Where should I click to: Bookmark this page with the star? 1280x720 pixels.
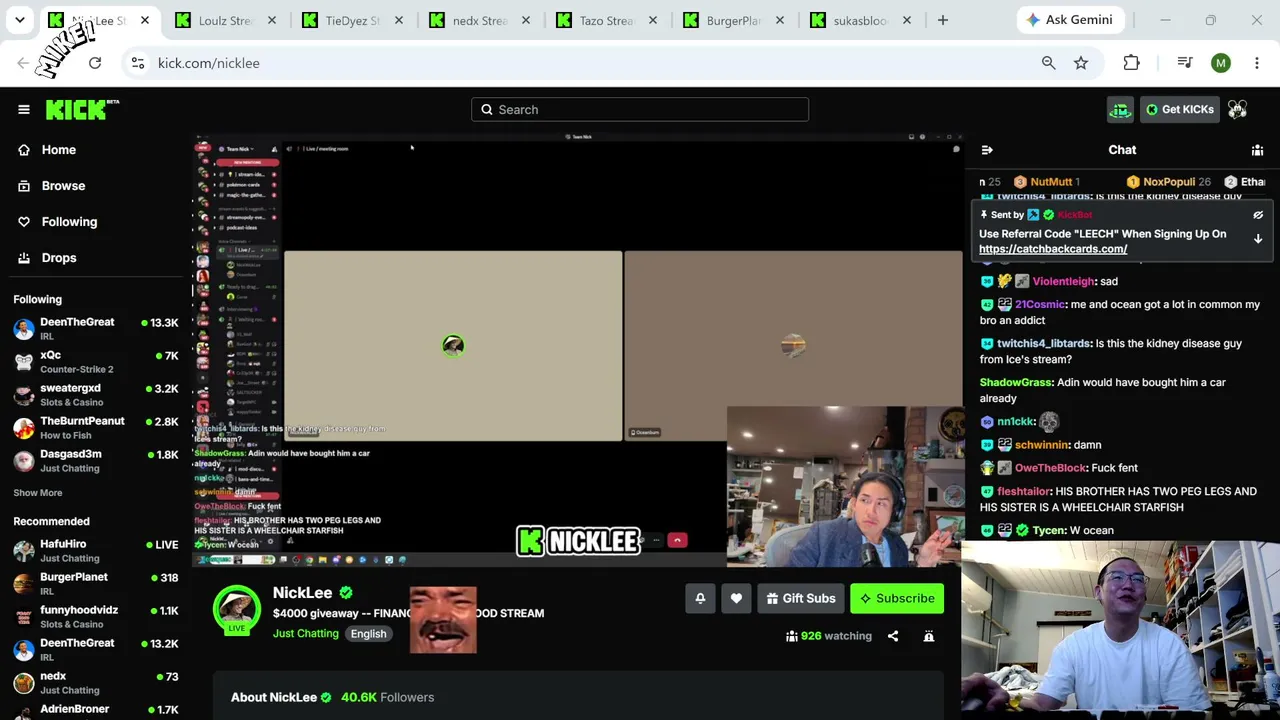tap(1081, 63)
